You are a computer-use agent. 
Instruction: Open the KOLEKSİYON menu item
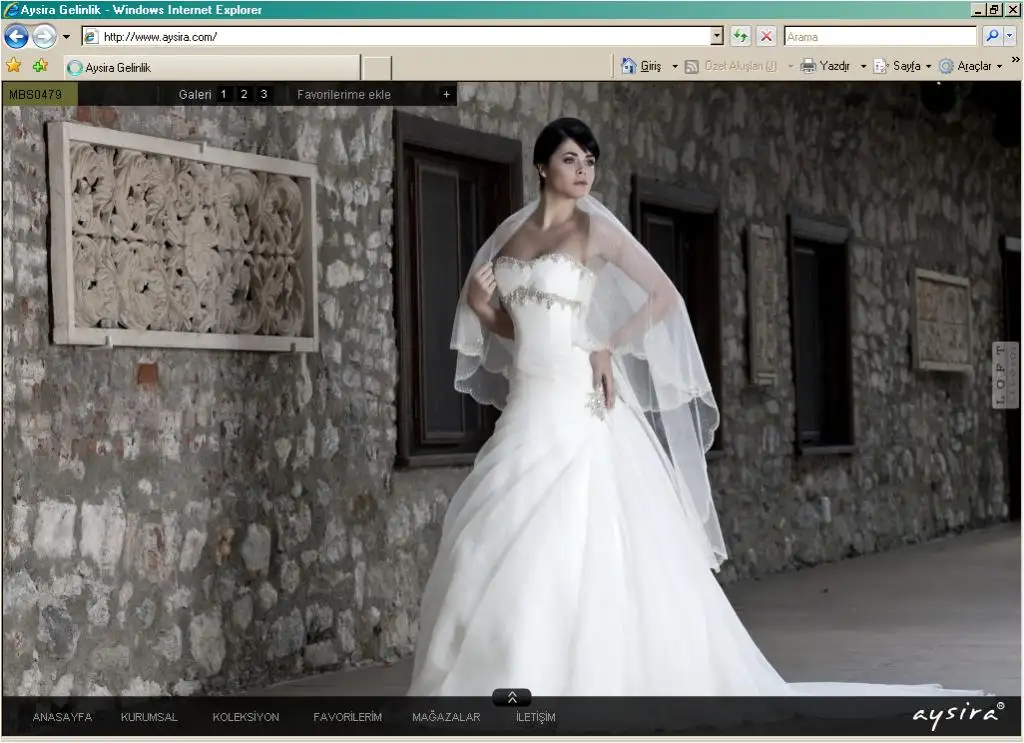coord(245,717)
